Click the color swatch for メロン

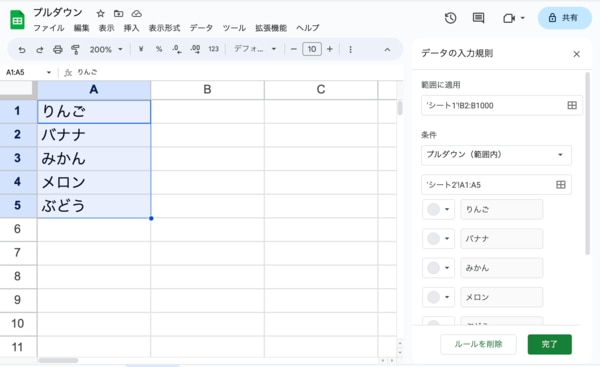433,297
